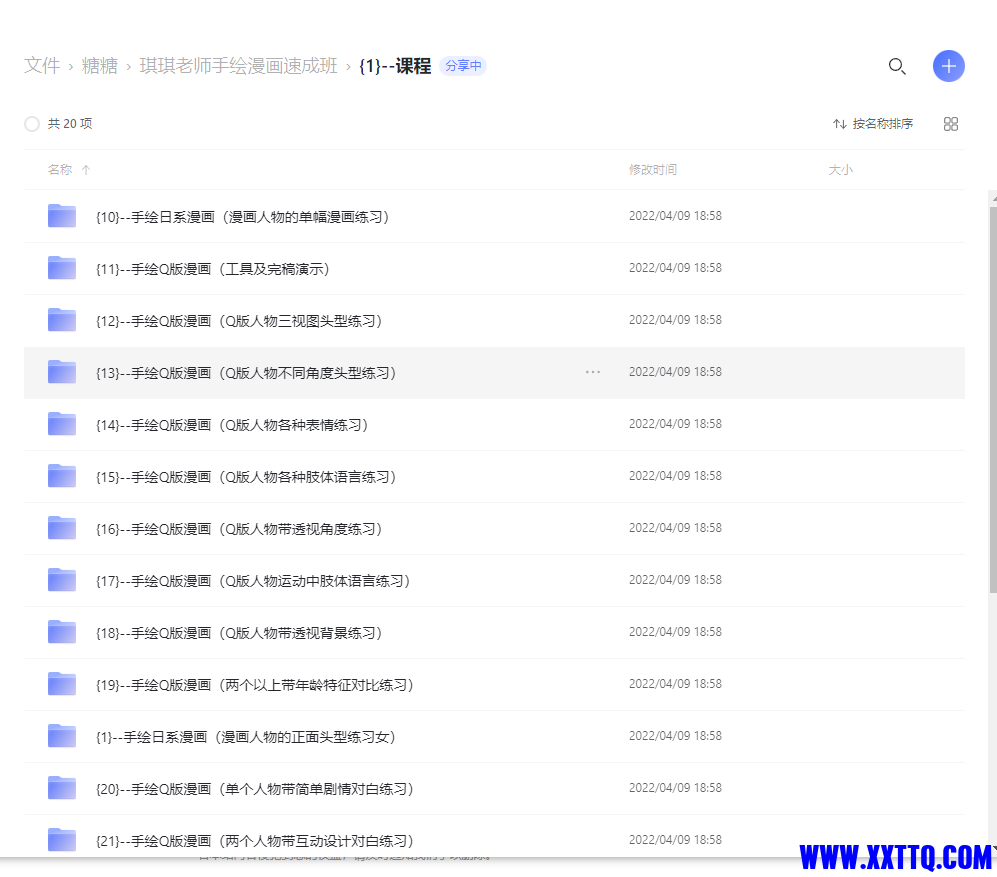Image resolution: width=997 pixels, height=877 pixels.
Task: Click the vertical scrollbar thumb
Action: click(x=993, y=399)
